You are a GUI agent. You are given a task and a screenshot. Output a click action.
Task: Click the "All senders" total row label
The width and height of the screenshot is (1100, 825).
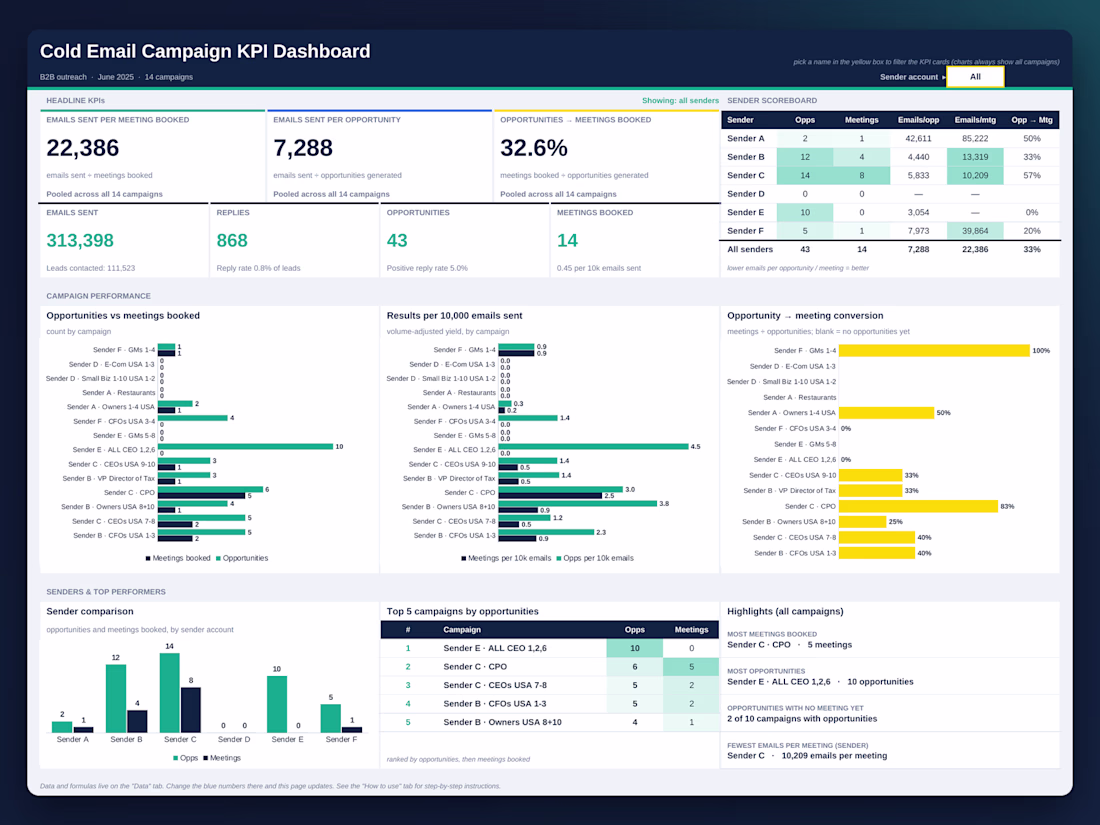click(750, 249)
